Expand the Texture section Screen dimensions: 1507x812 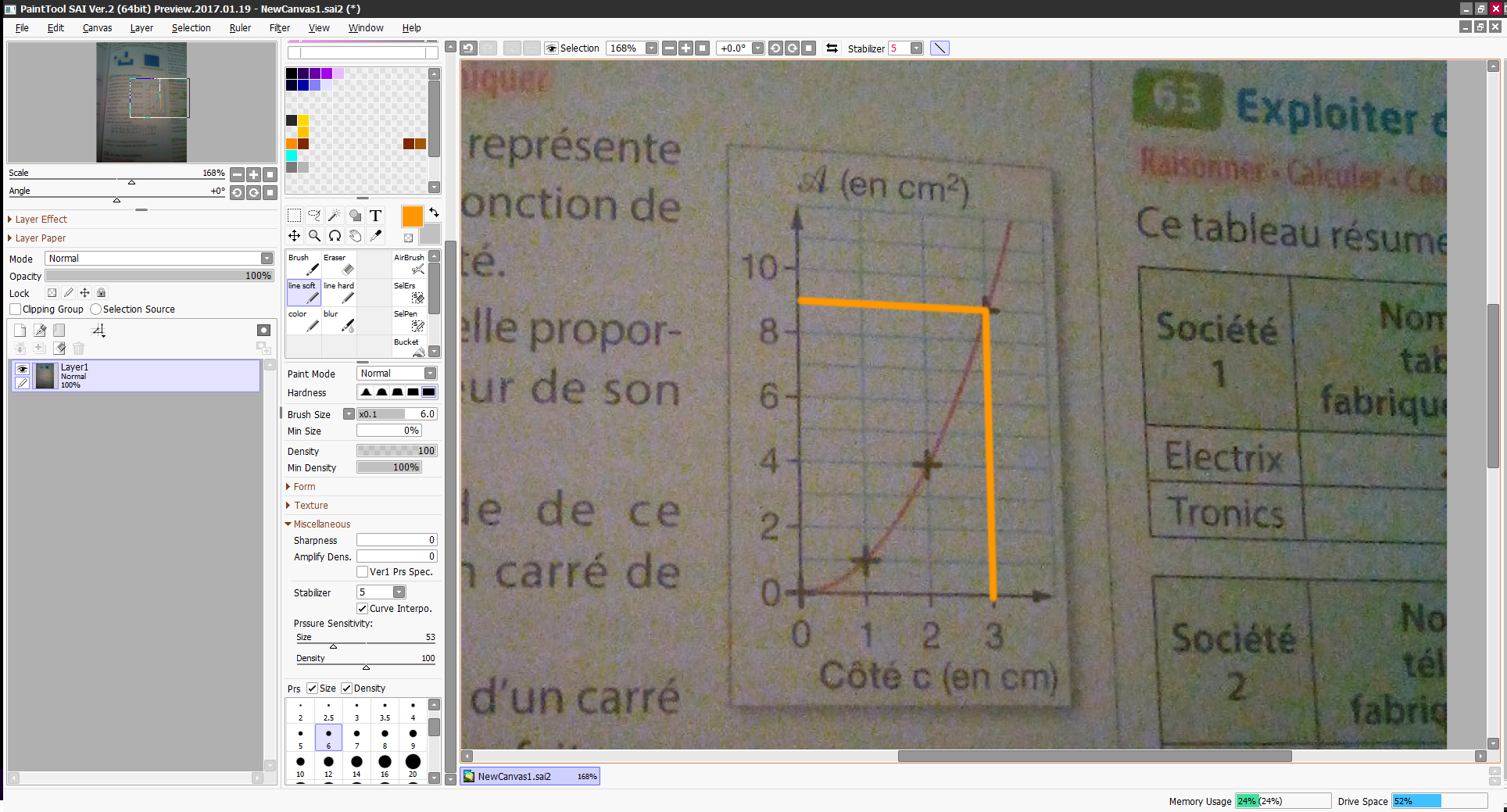[x=311, y=506]
